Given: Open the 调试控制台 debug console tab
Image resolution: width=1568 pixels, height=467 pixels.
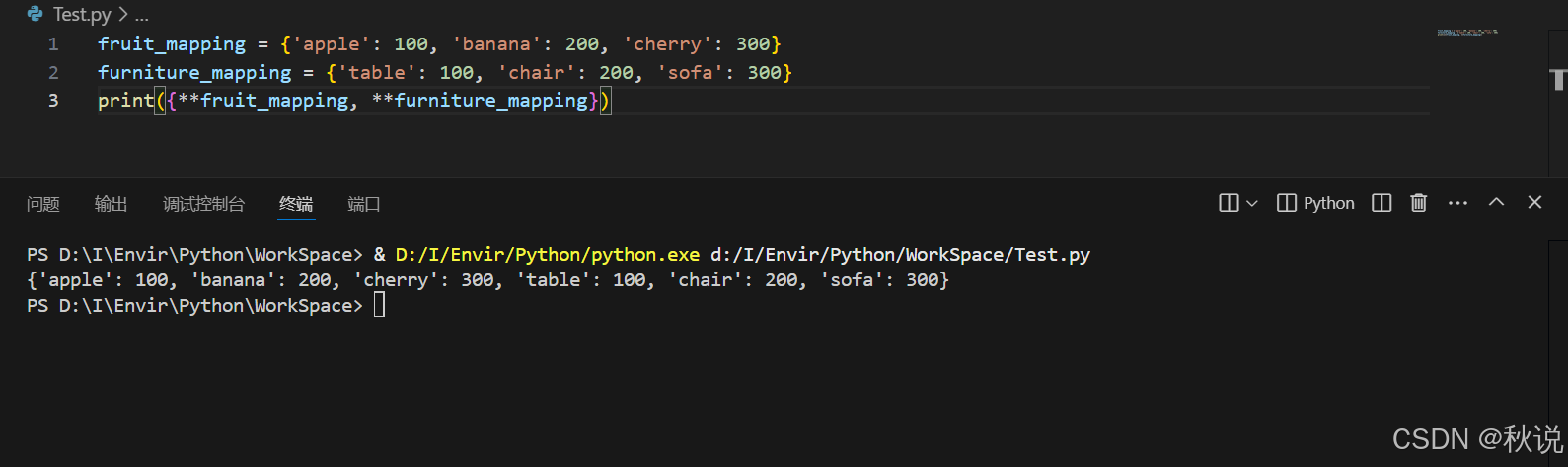Looking at the screenshot, I should pyautogui.click(x=203, y=204).
